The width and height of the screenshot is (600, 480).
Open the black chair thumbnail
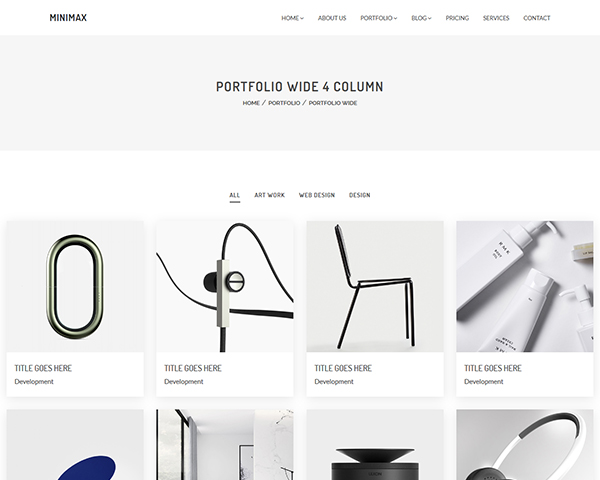(375, 286)
